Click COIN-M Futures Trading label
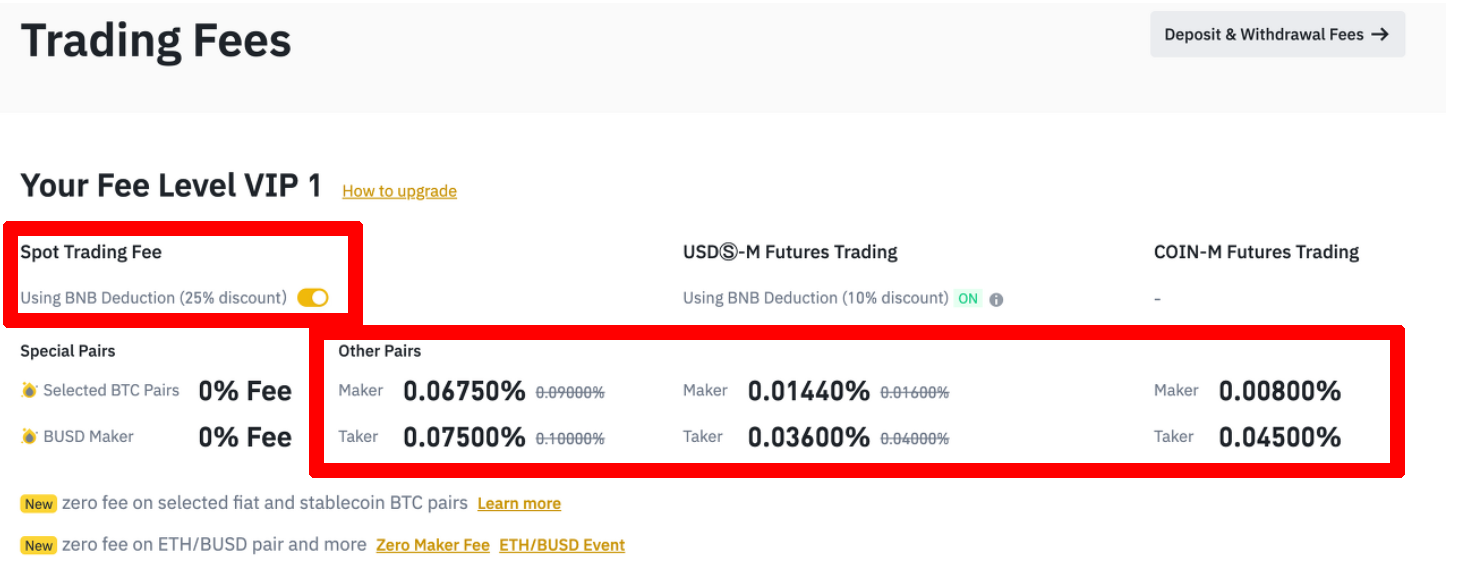Image resolution: width=1462 pixels, height=578 pixels. click(1256, 252)
